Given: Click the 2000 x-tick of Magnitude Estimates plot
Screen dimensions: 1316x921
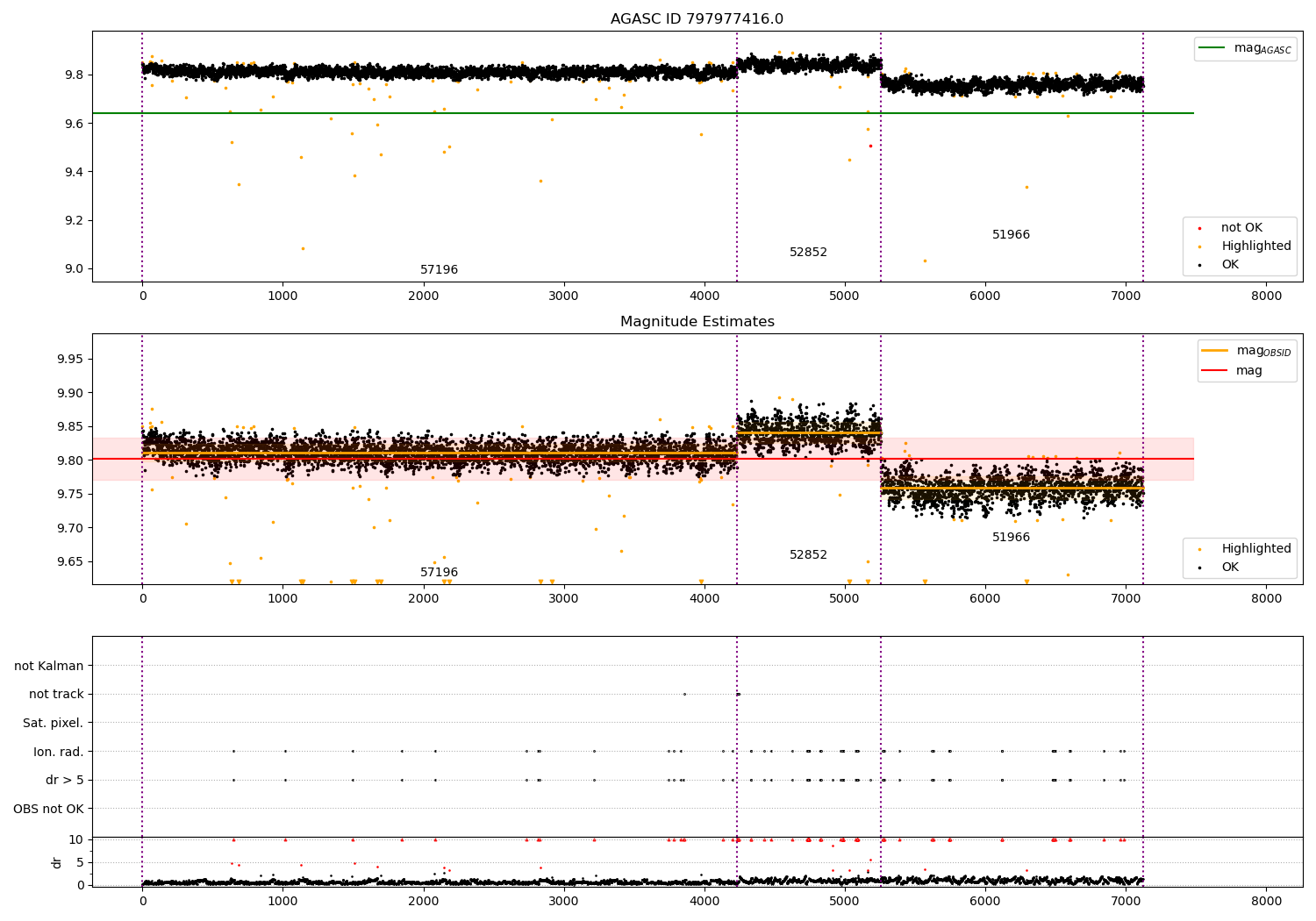Looking at the screenshot, I should point(424,599).
